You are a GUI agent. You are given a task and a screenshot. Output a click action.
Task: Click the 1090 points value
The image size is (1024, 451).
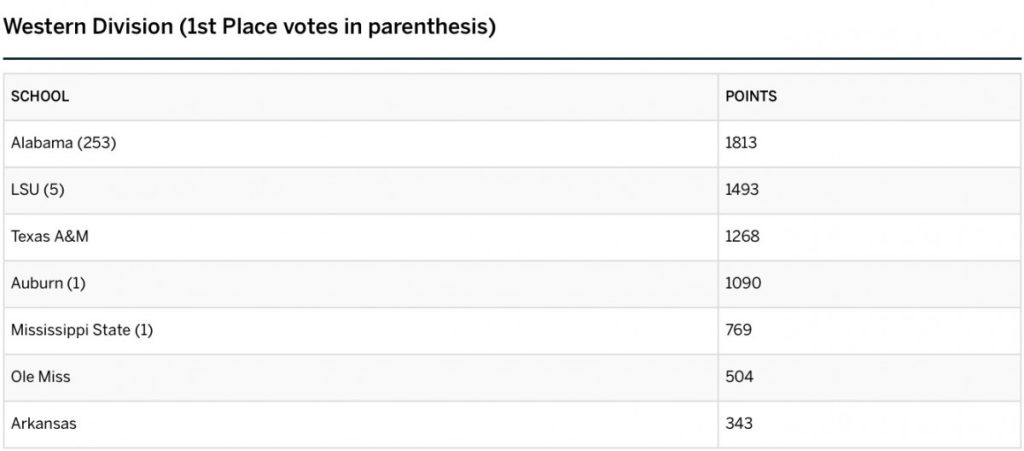click(743, 284)
